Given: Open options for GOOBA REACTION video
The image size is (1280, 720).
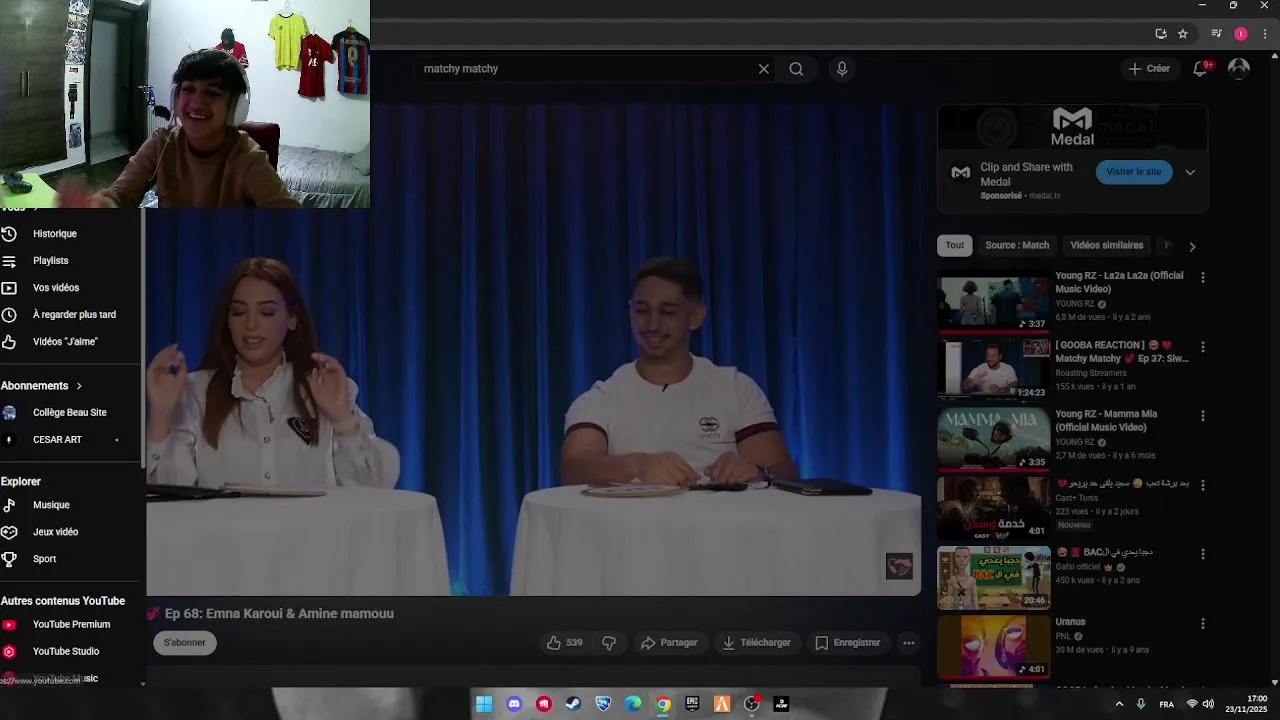Looking at the screenshot, I should point(1203,347).
